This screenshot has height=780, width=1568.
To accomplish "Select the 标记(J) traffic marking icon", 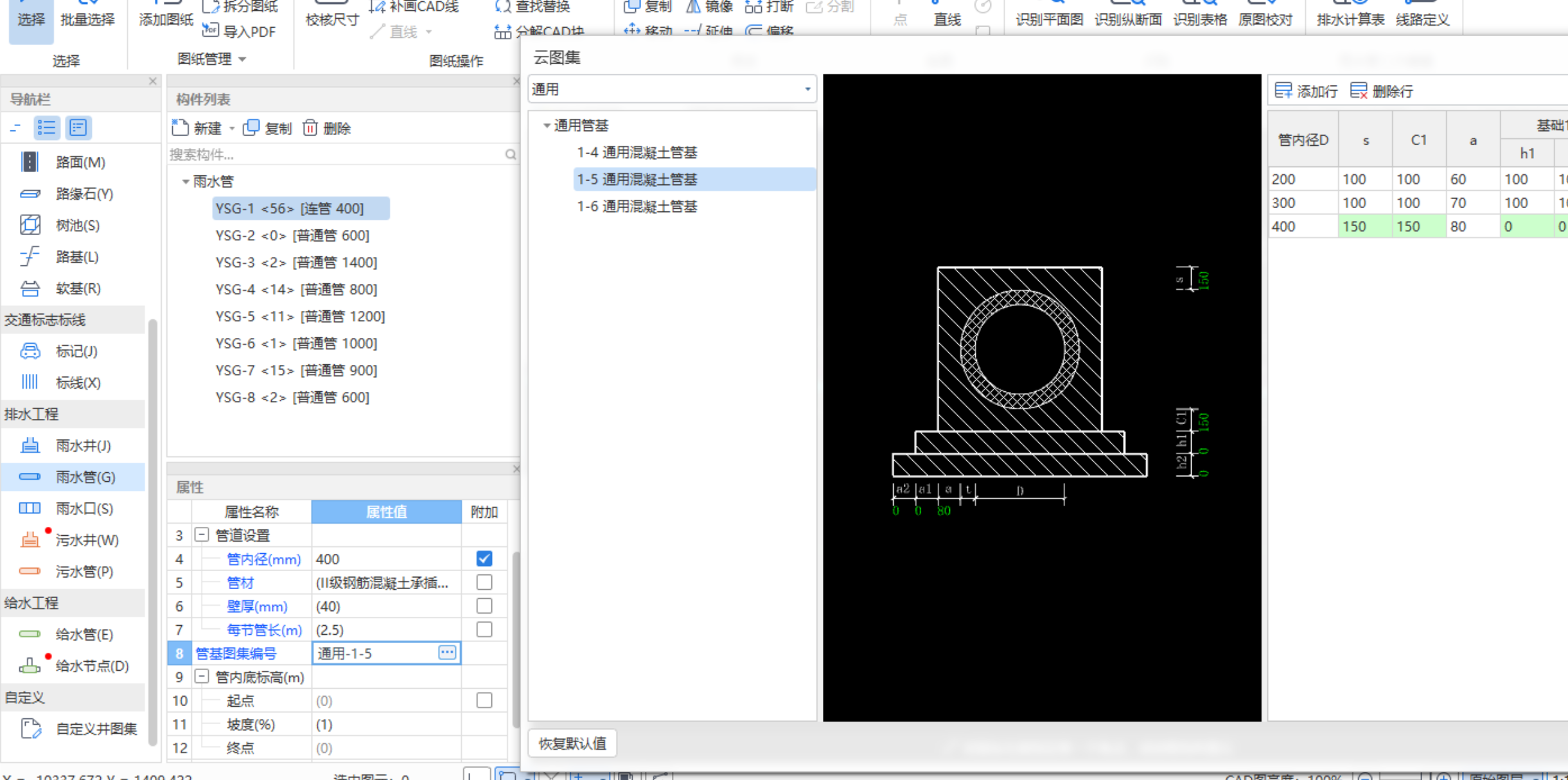I will point(30,351).
